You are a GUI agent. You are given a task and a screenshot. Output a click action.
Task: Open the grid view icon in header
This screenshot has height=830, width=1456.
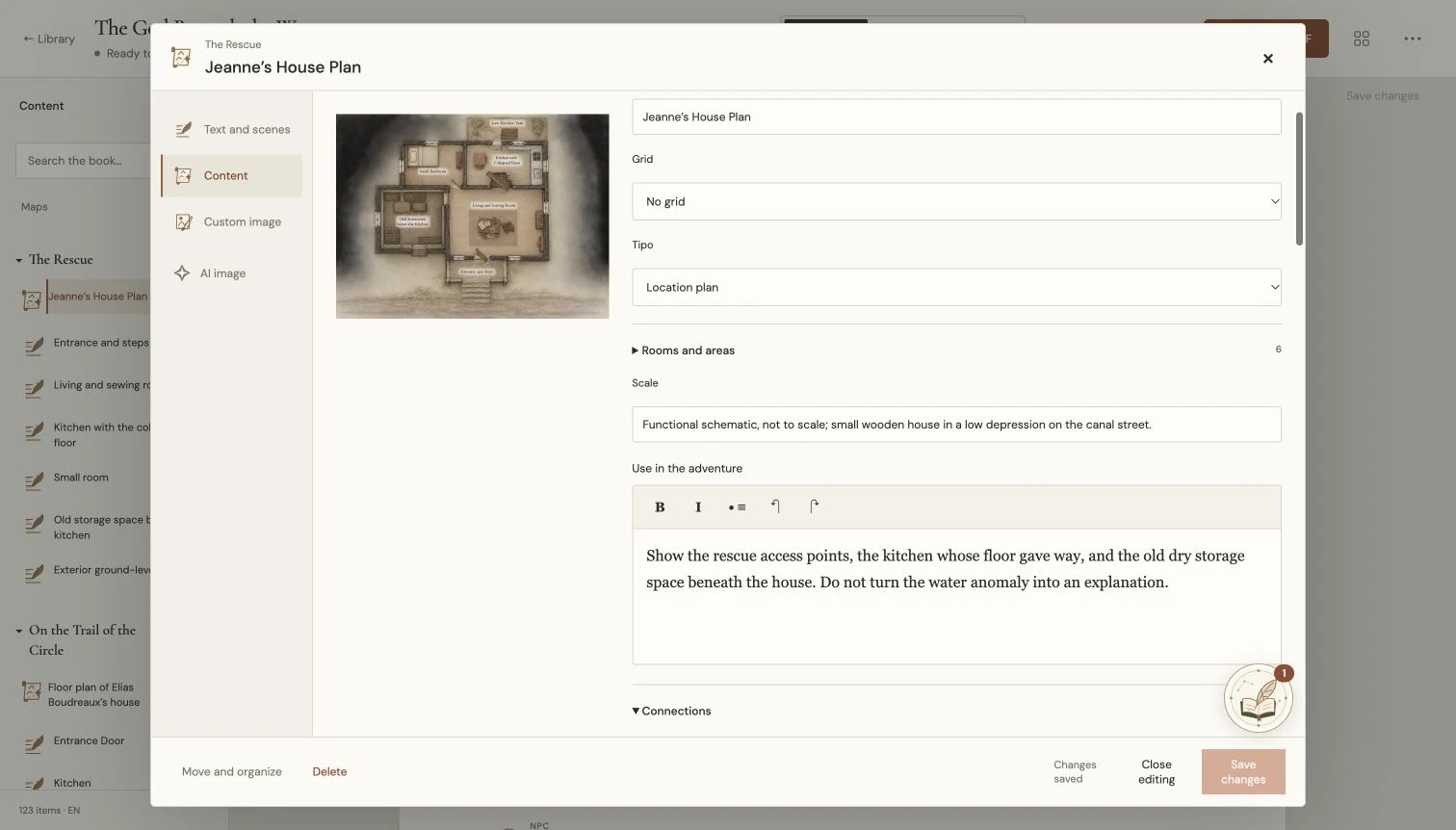(1362, 39)
